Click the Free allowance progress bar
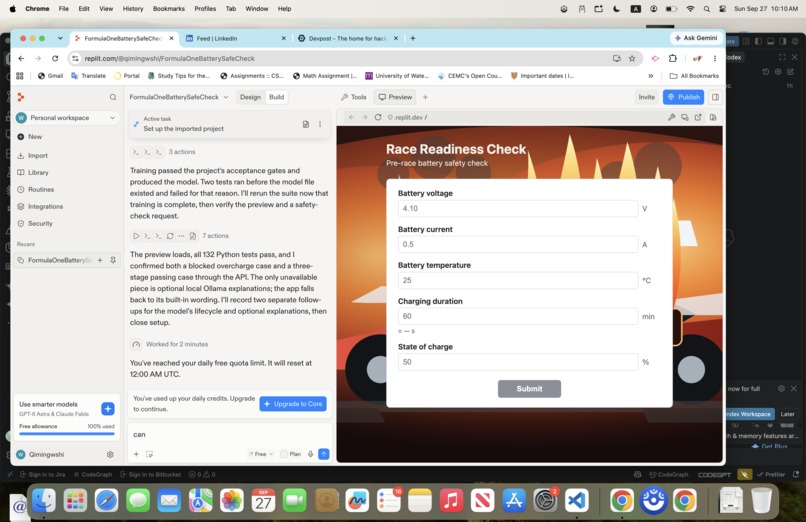Screen dimensions: 806x522 click(x=67, y=434)
